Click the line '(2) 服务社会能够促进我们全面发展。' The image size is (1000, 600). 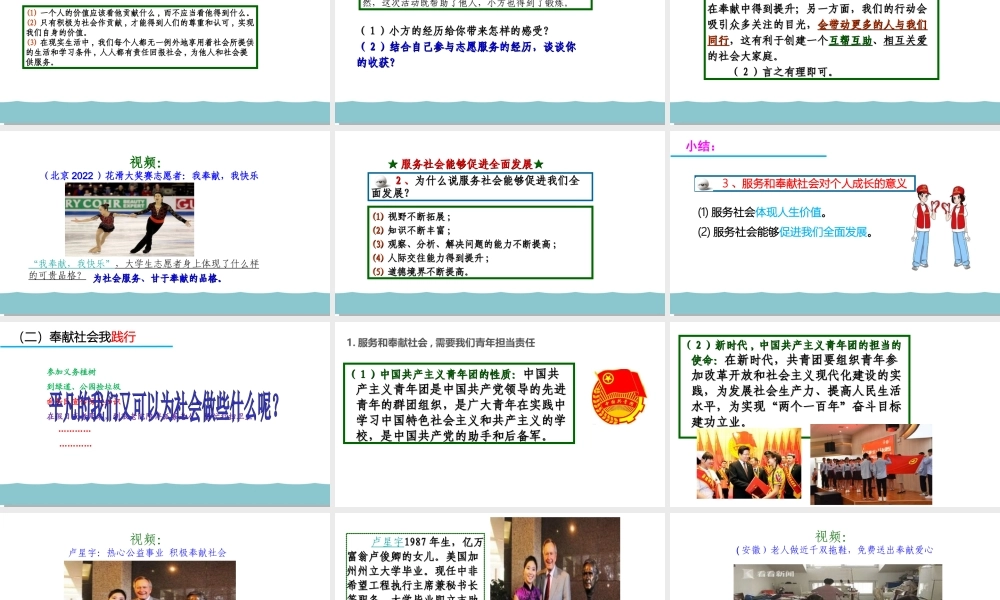click(785, 232)
